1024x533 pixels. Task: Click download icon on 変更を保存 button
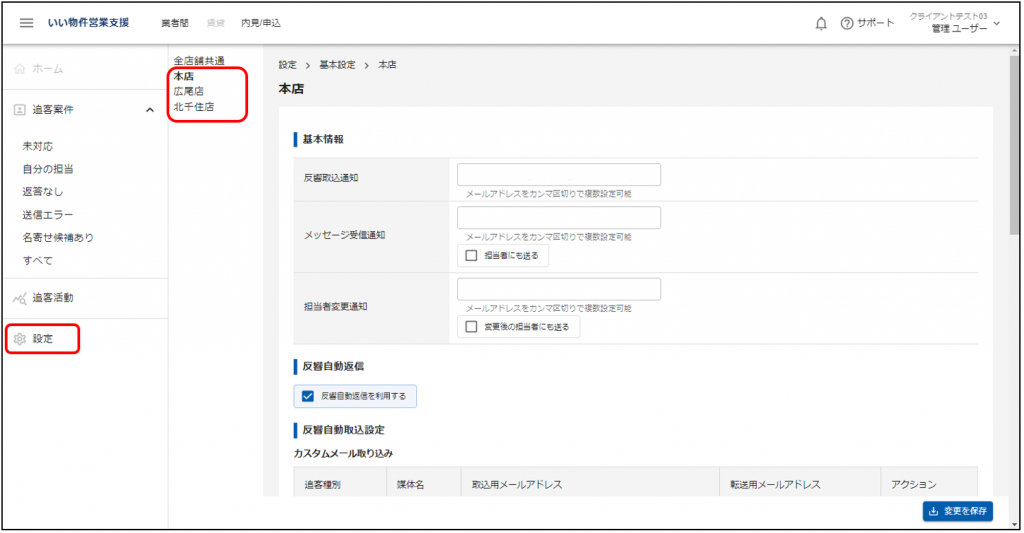tap(934, 511)
